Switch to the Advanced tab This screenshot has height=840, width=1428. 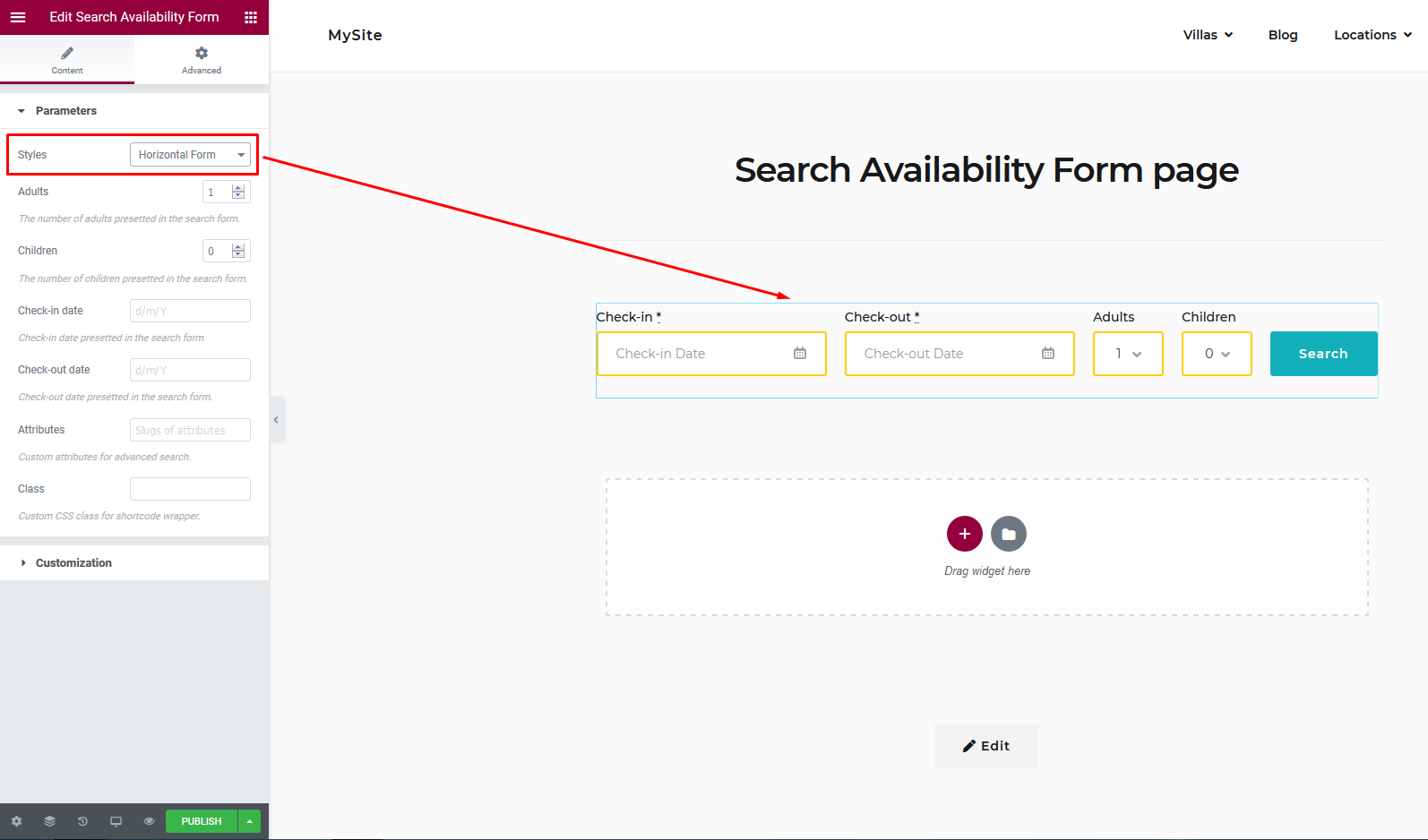[x=202, y=60]
